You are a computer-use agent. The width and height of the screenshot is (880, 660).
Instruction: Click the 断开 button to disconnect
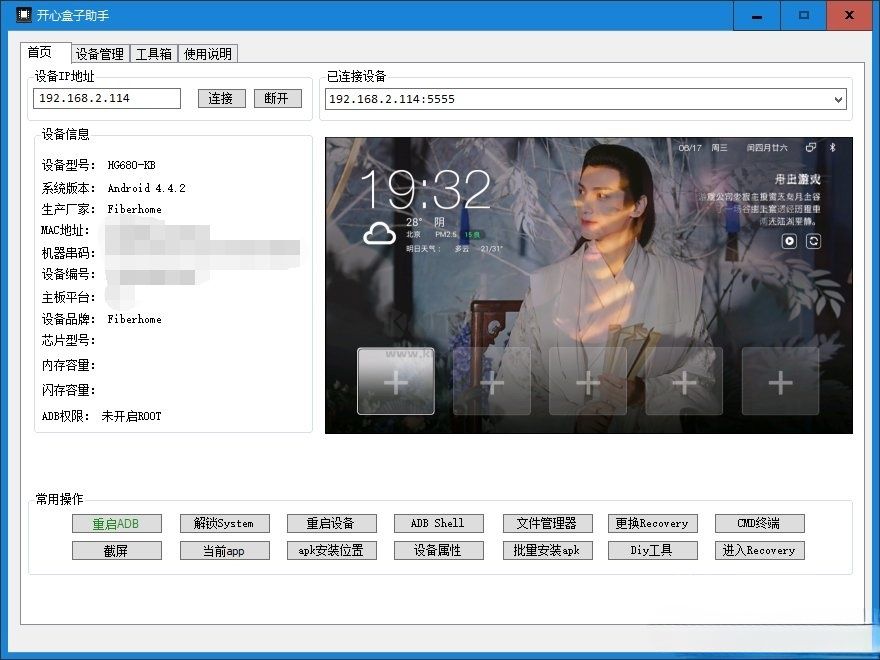(277, 98)
